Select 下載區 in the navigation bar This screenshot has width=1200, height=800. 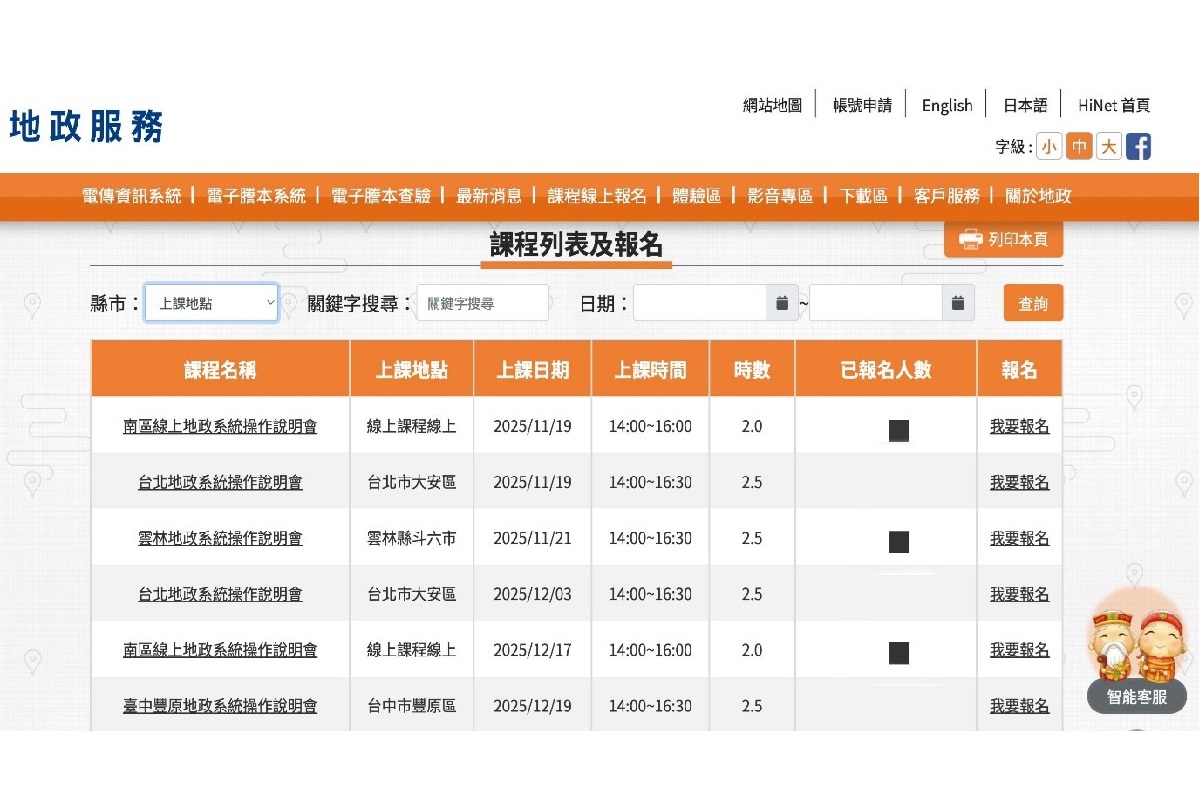pos(863,196)
